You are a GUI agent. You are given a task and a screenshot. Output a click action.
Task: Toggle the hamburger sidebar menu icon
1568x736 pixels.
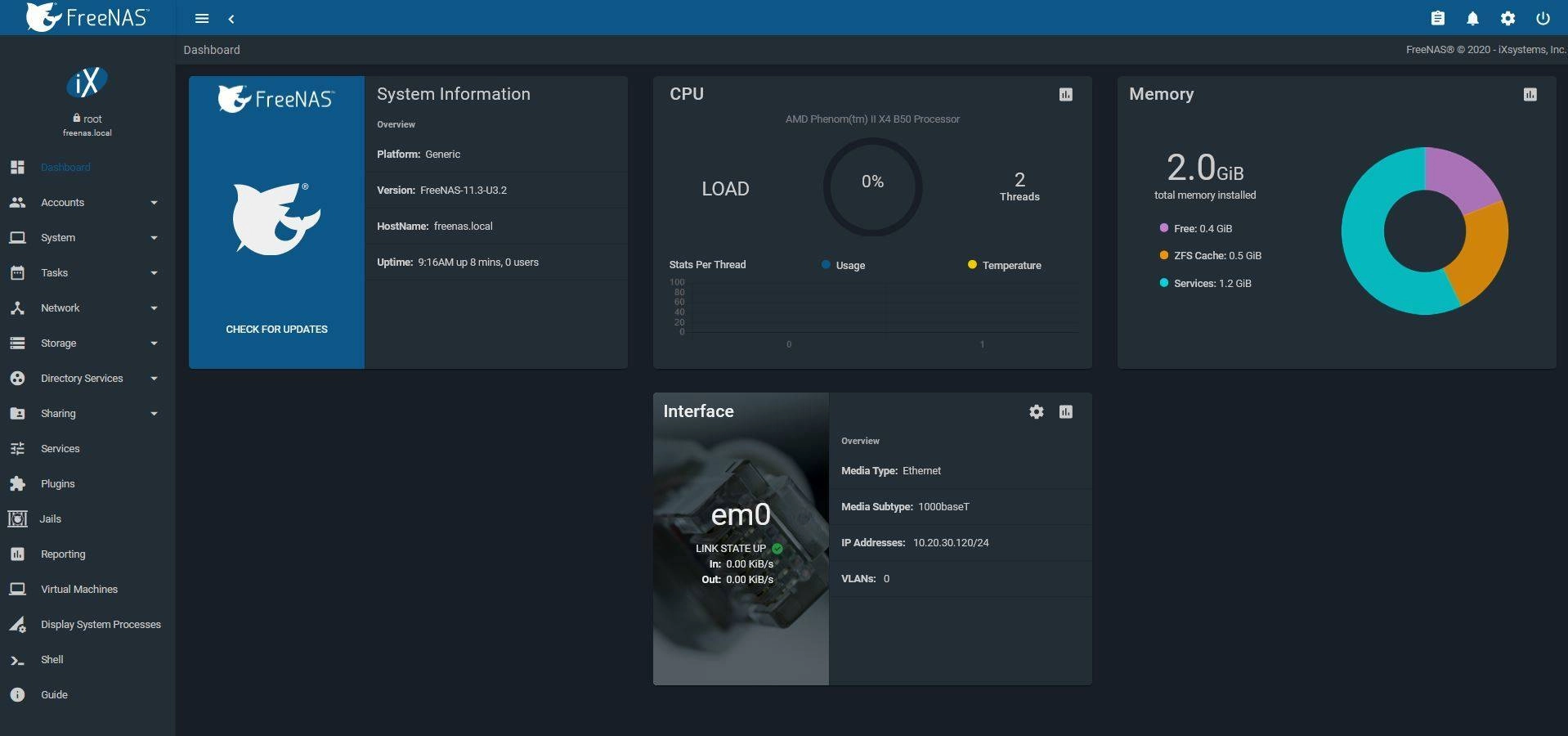[x=202, y=18]
